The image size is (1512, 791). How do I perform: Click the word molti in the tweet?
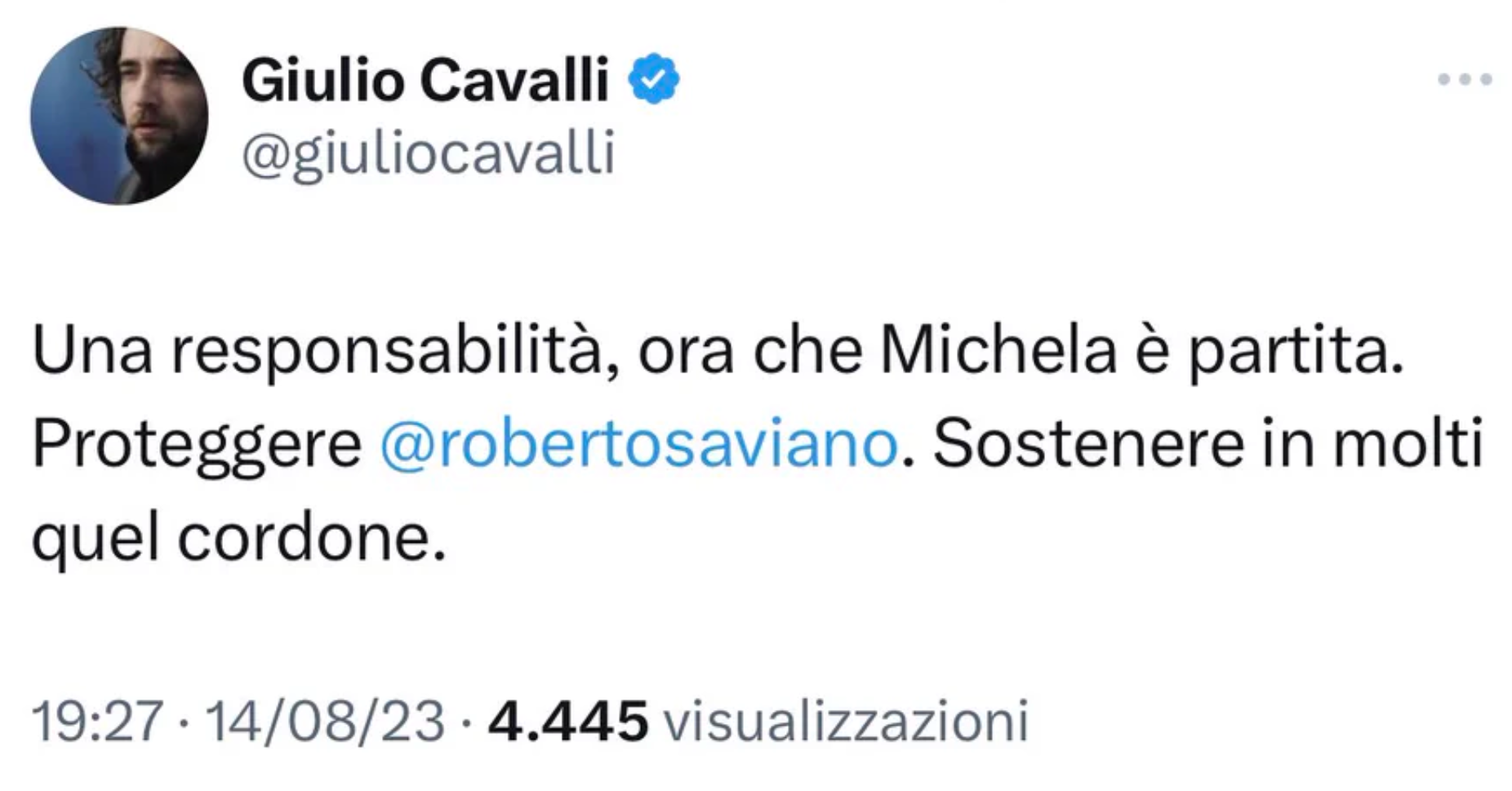pos(1407,446)
